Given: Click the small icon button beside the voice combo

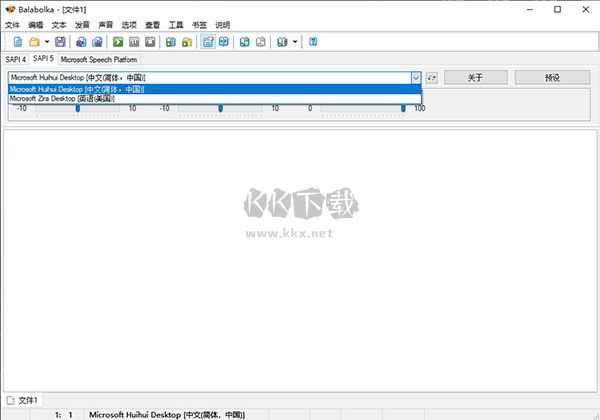Looking at the screenshot, I should [x=432, y=78].
